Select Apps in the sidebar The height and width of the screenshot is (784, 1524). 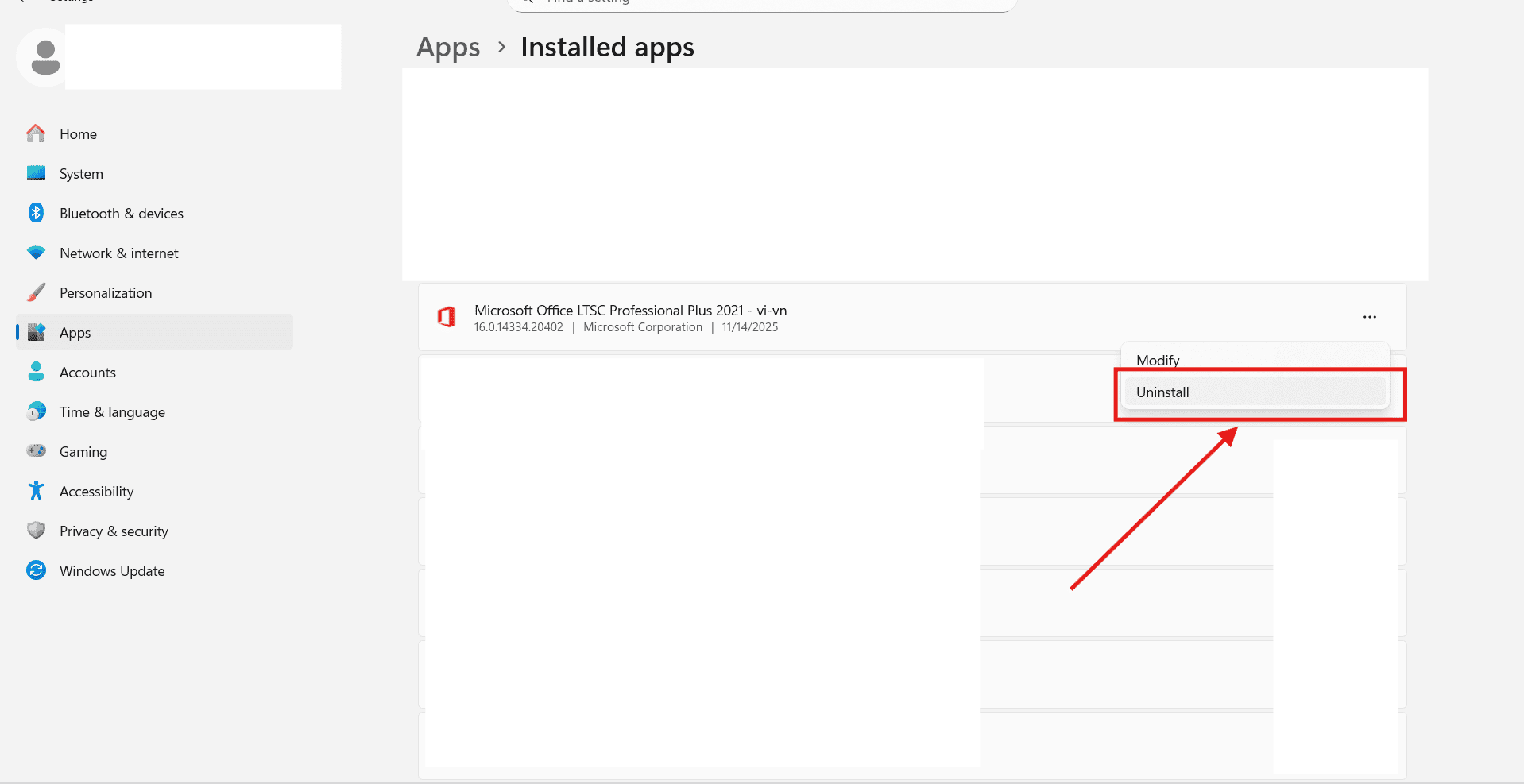click(75, 332)
